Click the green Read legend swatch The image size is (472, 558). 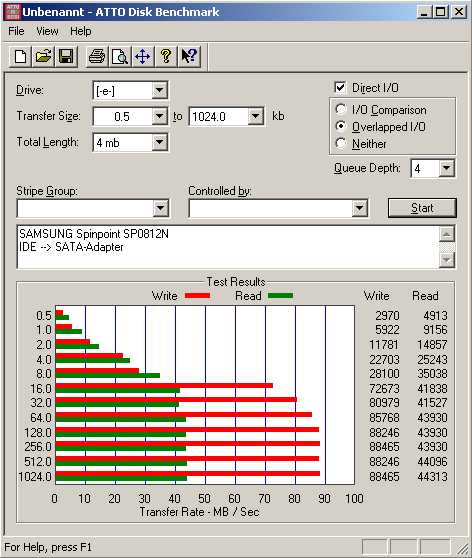pyautogui.click(x=280, y=295)
